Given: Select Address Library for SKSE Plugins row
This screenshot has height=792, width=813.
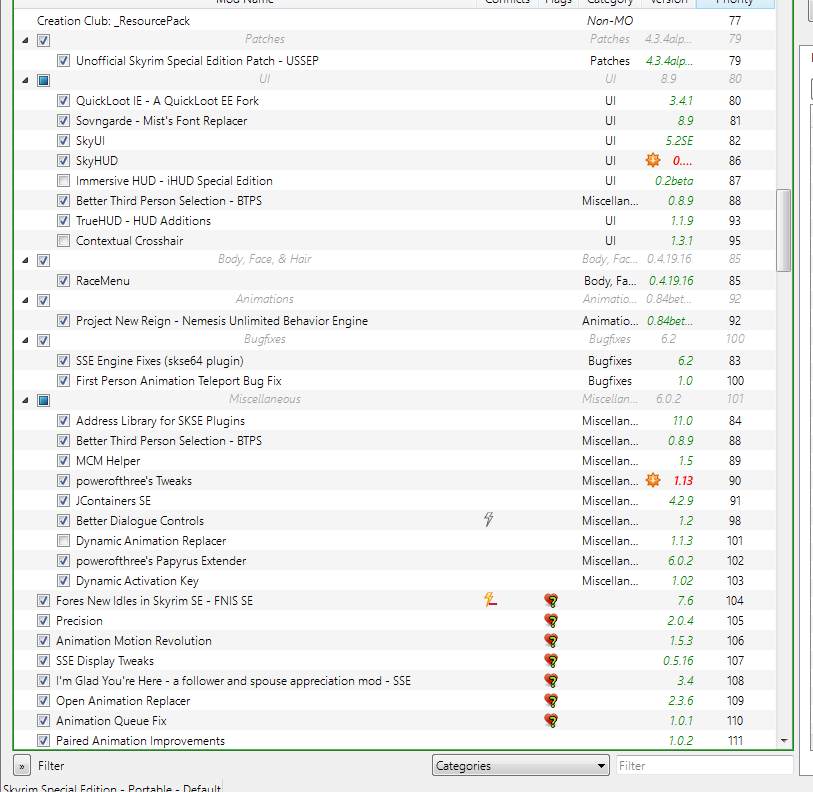Looking at the screenshot, I should point(395,421).
